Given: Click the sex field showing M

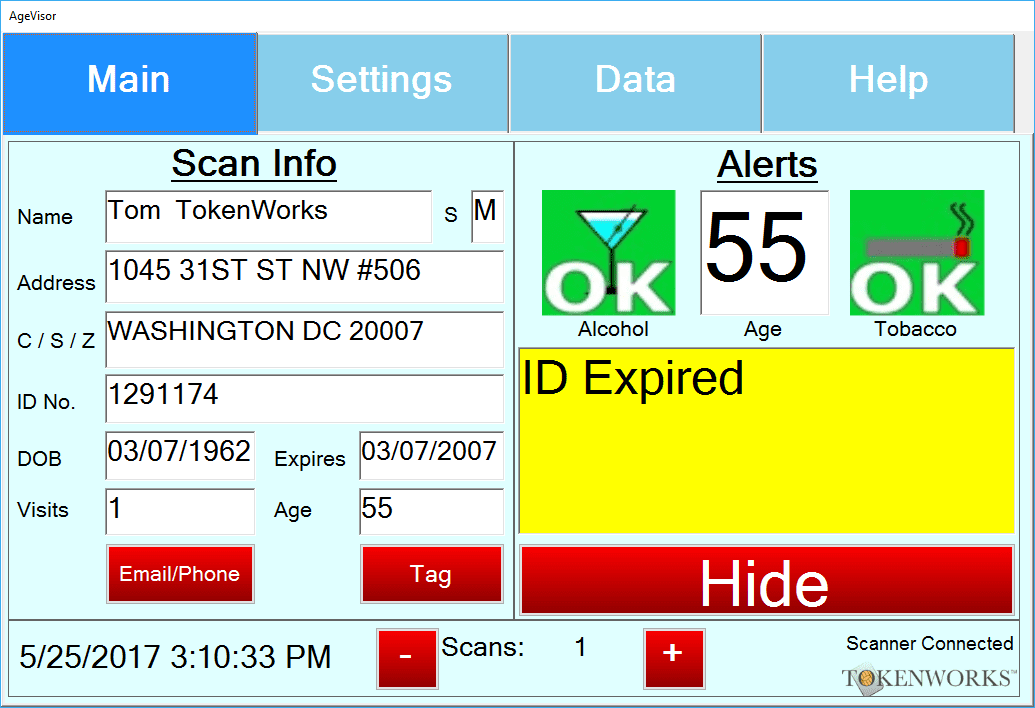Looking at the screenshot, I should [487, 216].
